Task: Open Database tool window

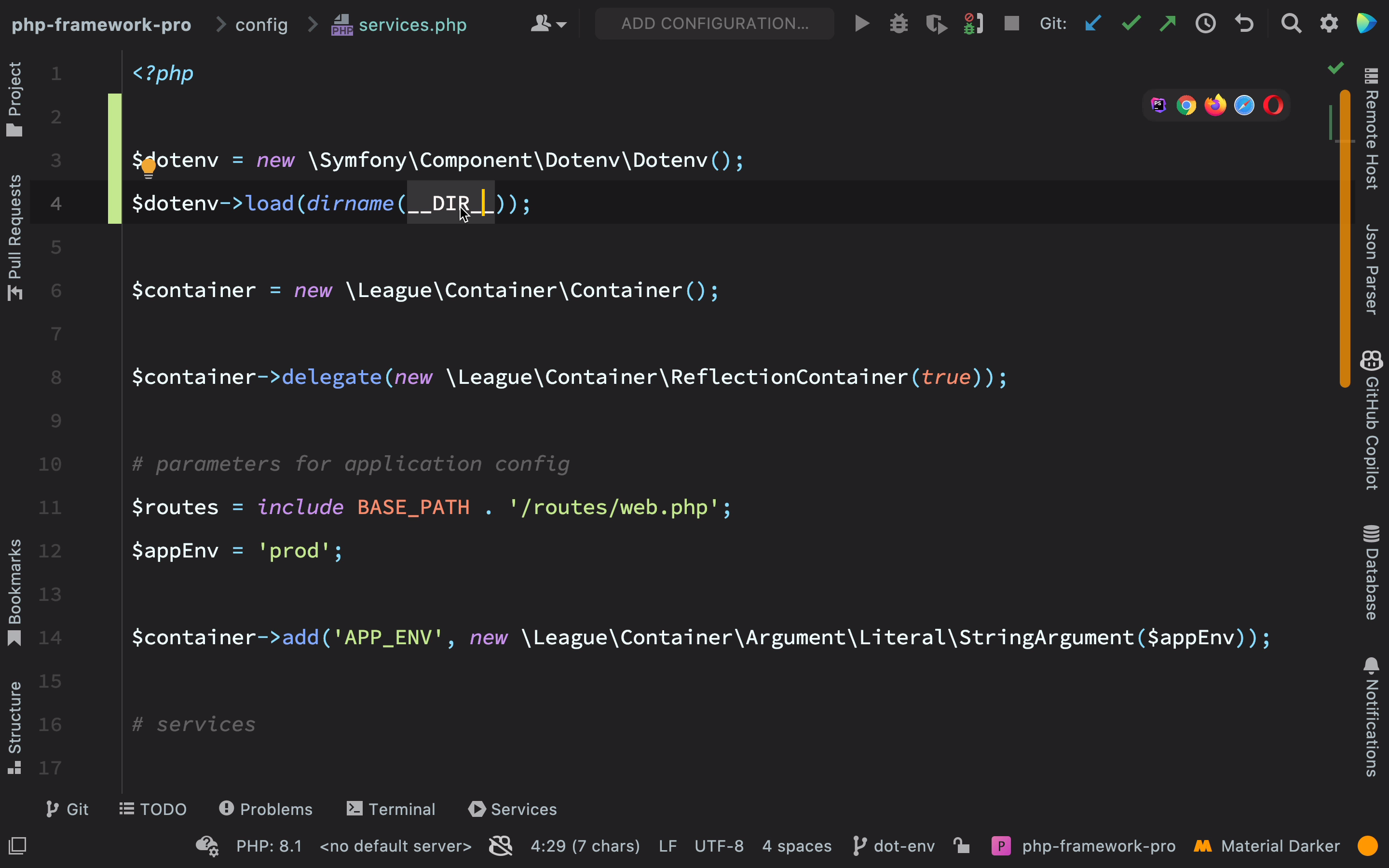Action: pyautogui.click(x=1371, y=572)
